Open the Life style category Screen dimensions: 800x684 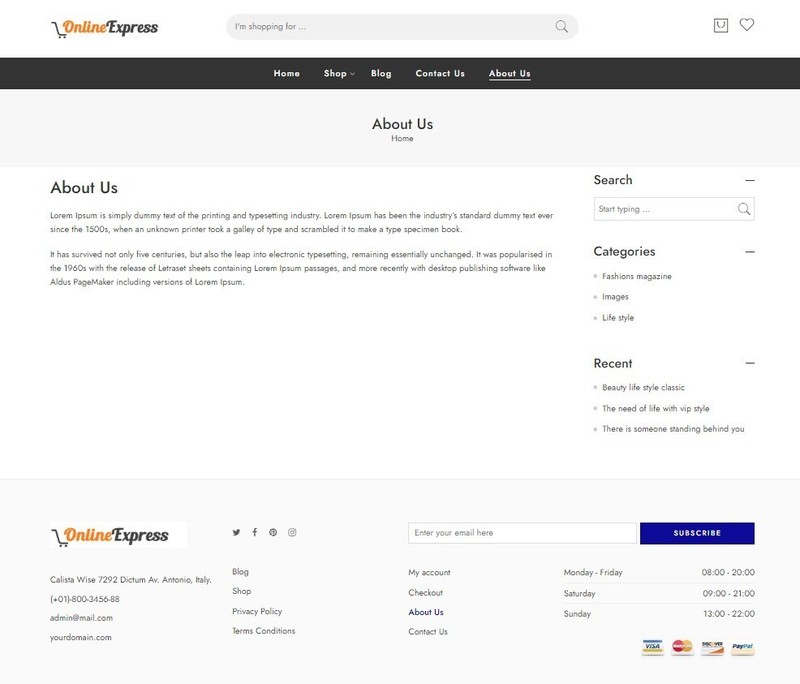618,317
